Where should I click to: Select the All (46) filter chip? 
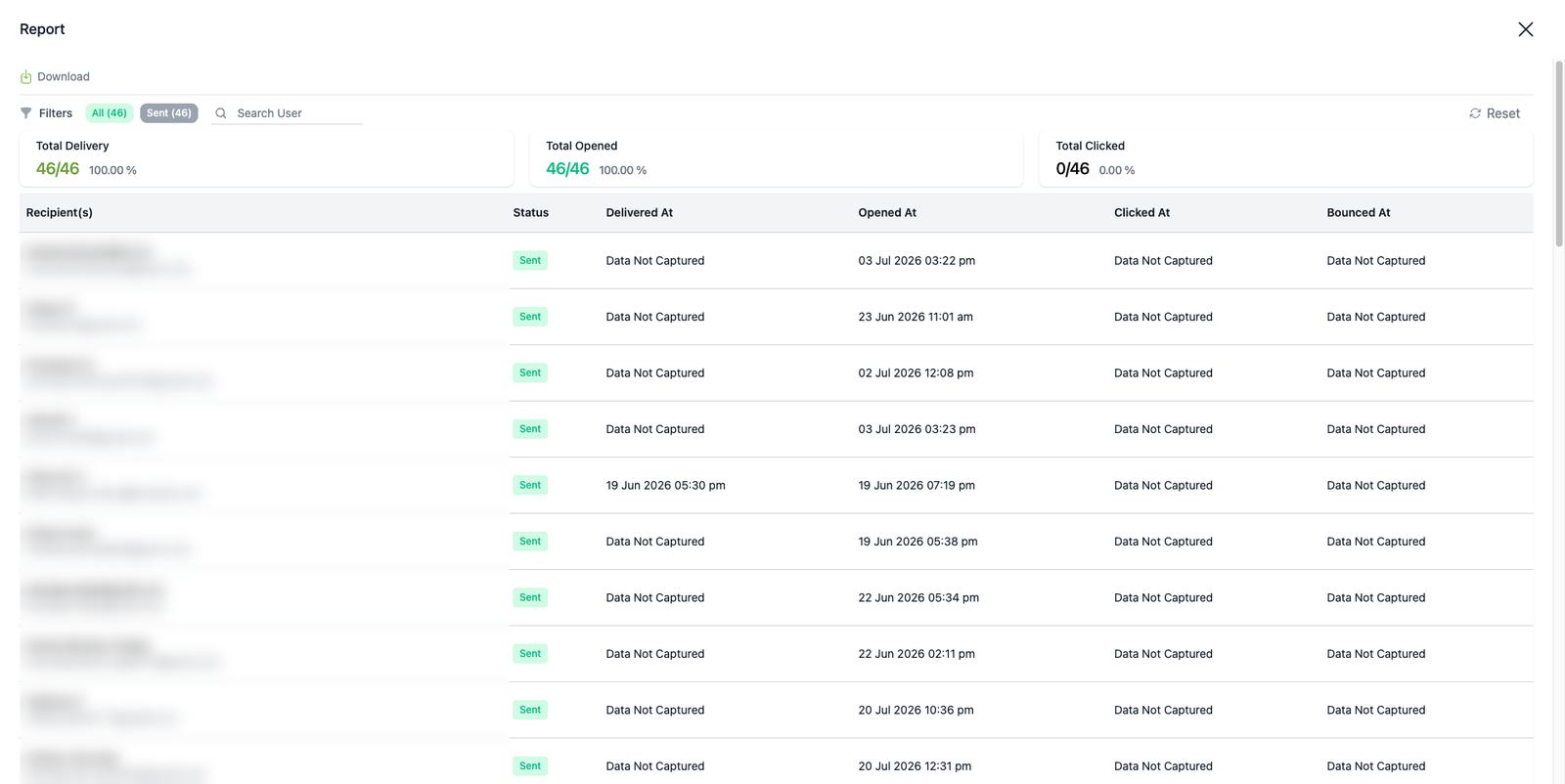coord(110,113)
